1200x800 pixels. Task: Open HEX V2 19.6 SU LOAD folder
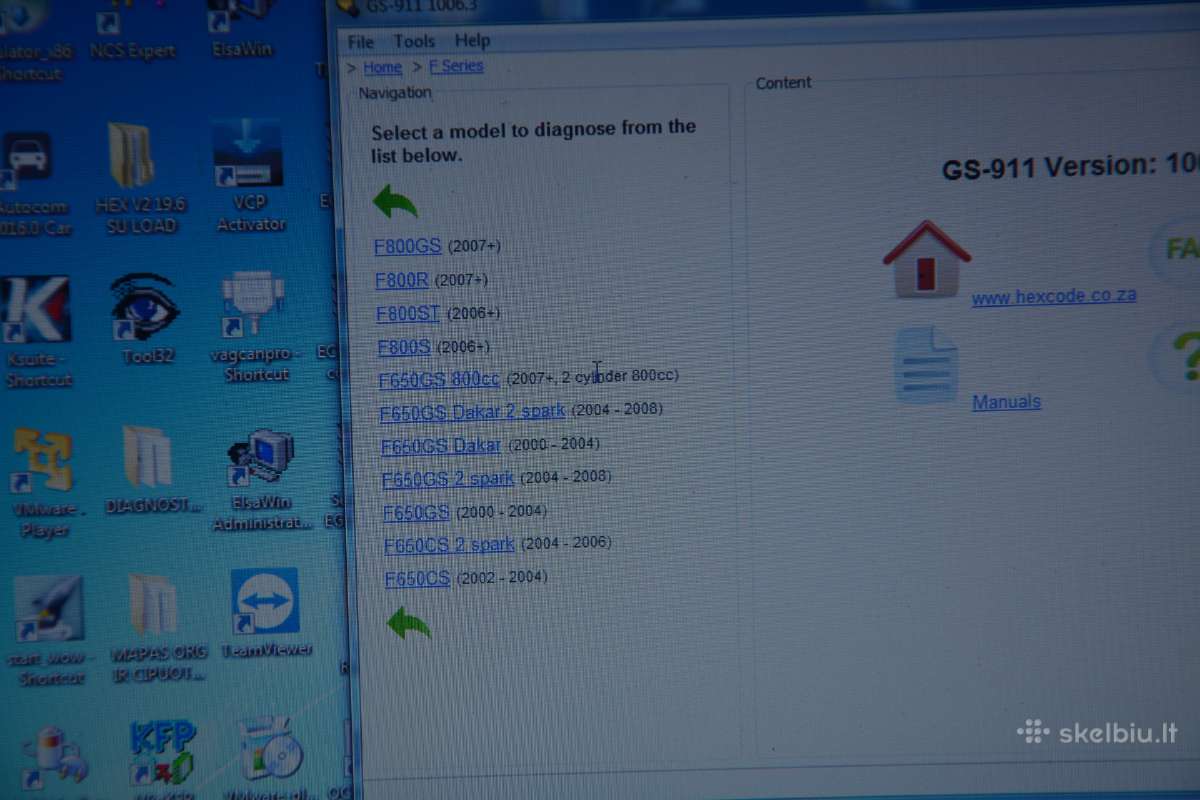(141, 179)
